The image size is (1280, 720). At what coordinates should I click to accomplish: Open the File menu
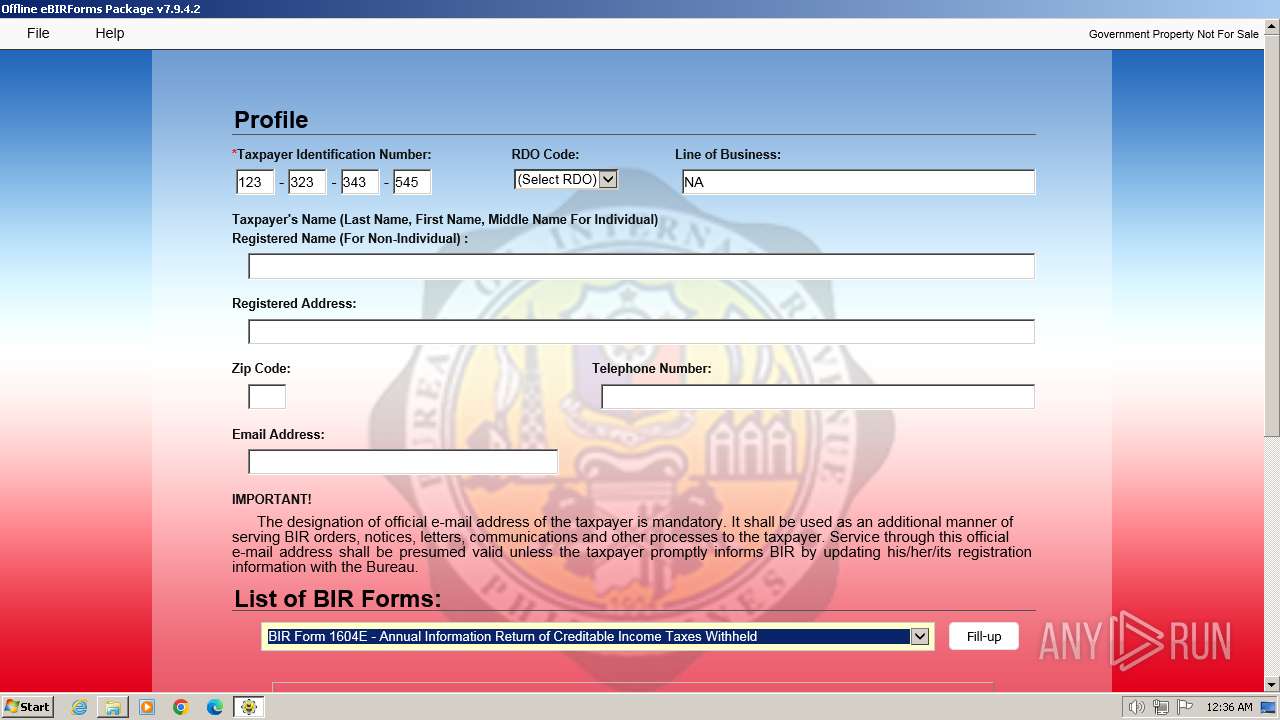pos(38,33)
